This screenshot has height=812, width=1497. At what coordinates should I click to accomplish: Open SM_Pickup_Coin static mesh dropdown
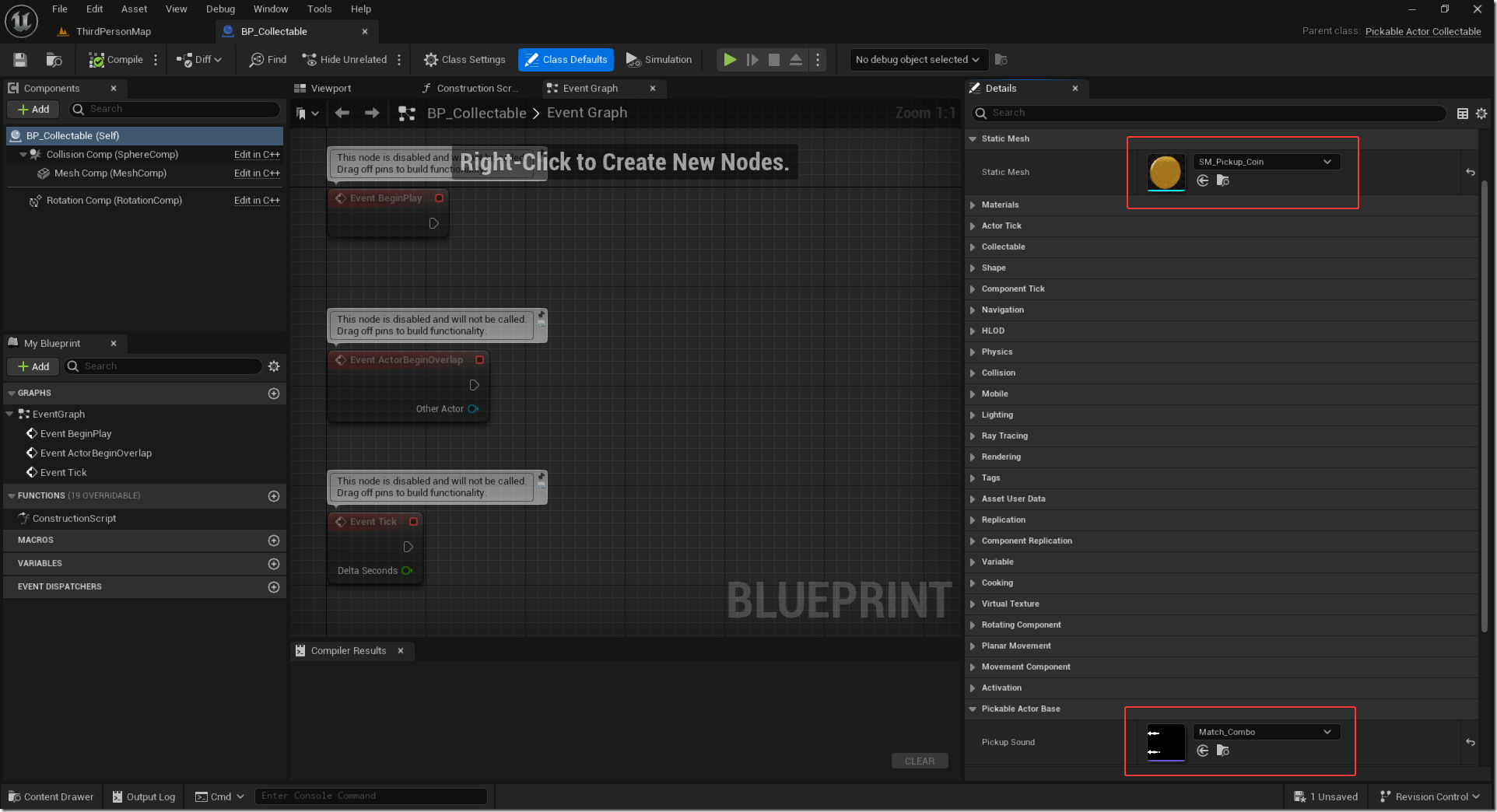pos(1267,162)
